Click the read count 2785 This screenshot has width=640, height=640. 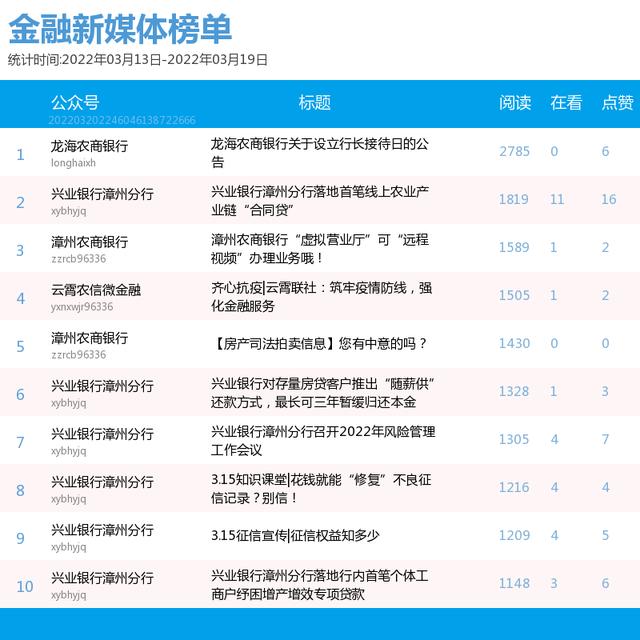pos(514,151)
